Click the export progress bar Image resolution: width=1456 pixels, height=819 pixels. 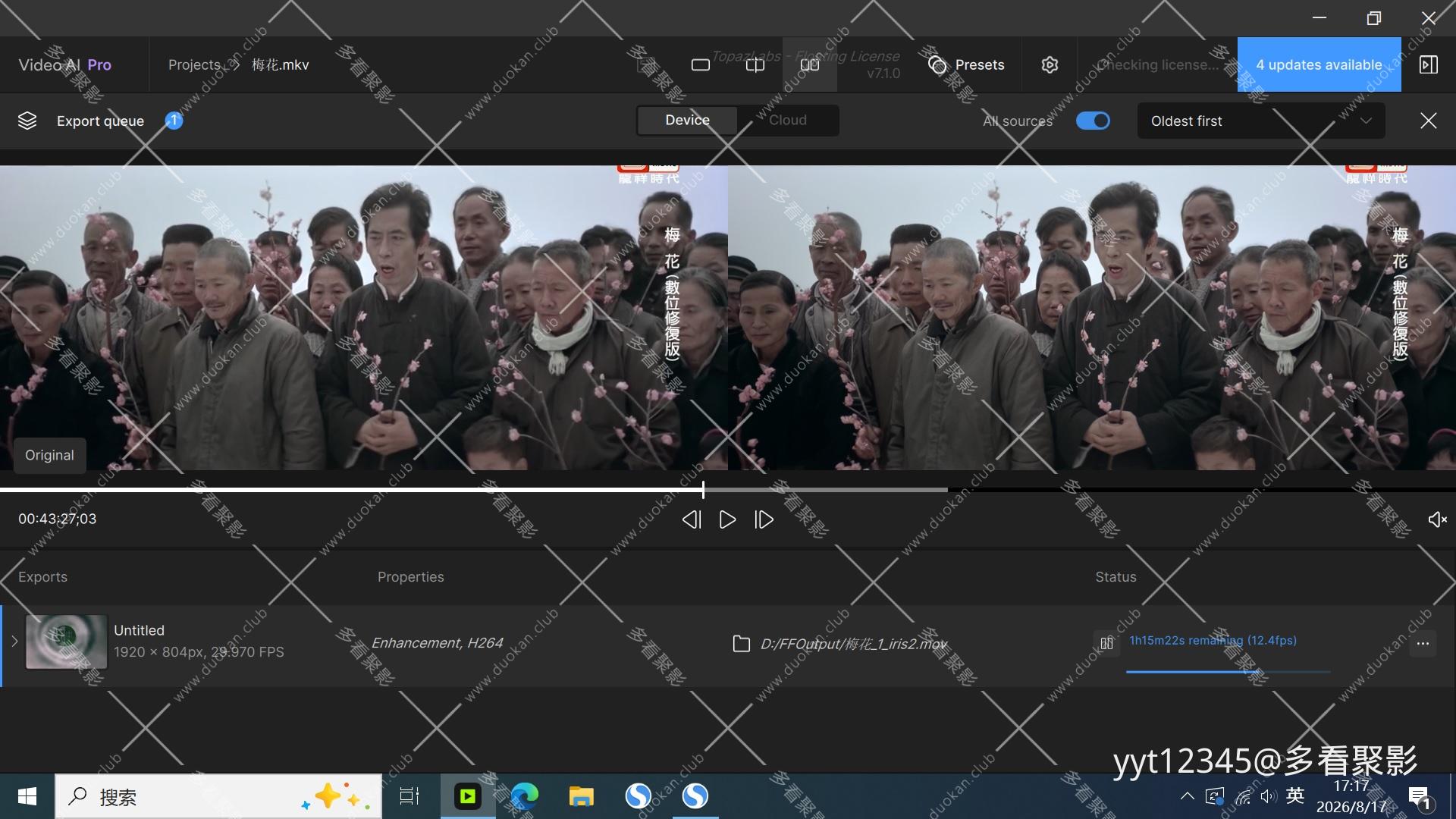click(1228, 671)
